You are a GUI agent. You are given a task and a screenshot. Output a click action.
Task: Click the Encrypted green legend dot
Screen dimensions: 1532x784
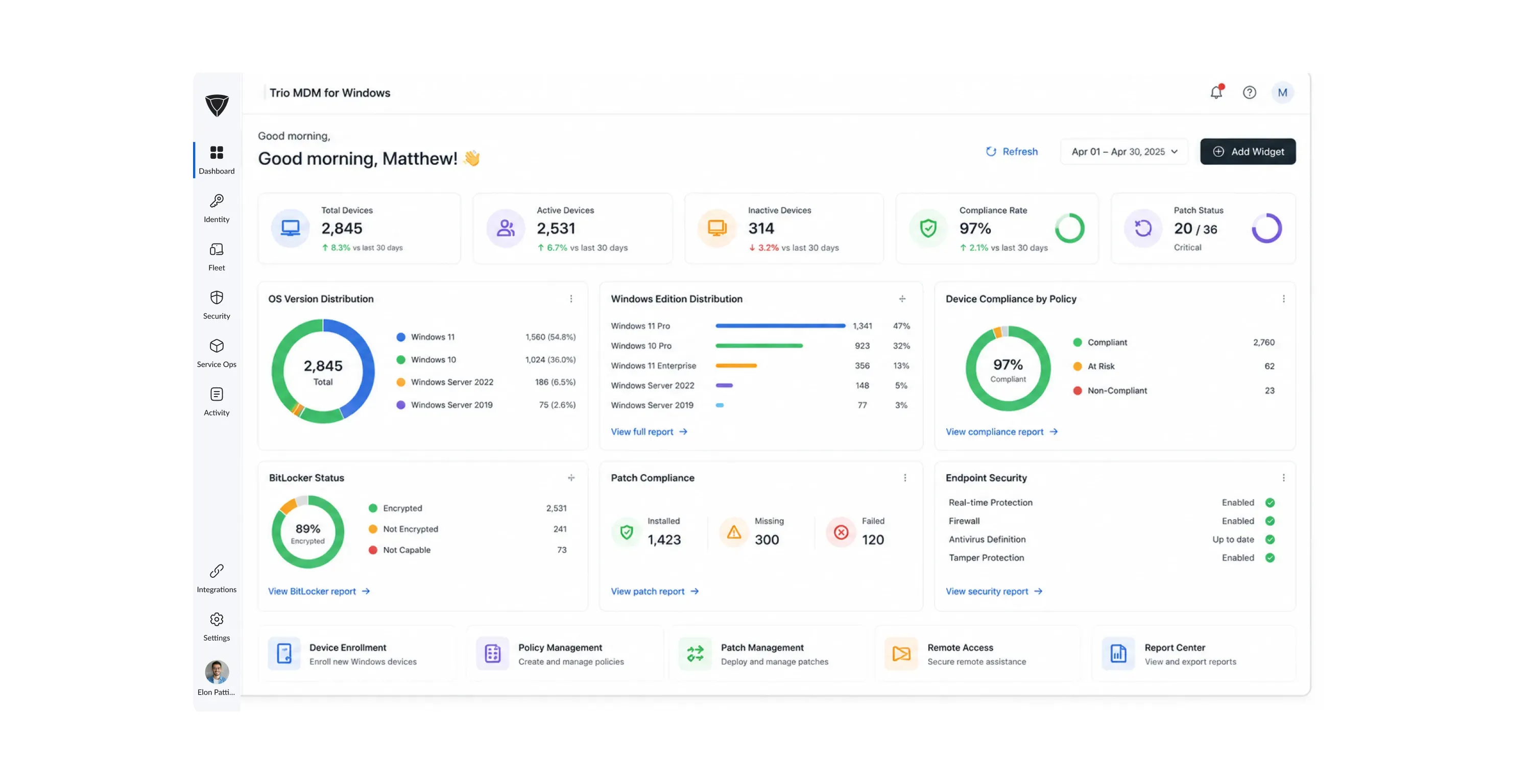[x=373, y=508]
